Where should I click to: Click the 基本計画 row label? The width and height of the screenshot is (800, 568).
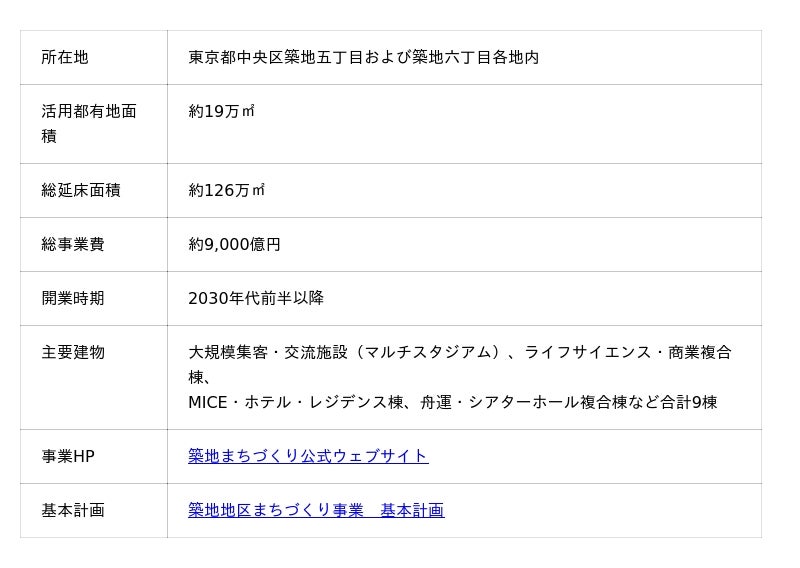[x=73, y=510]
